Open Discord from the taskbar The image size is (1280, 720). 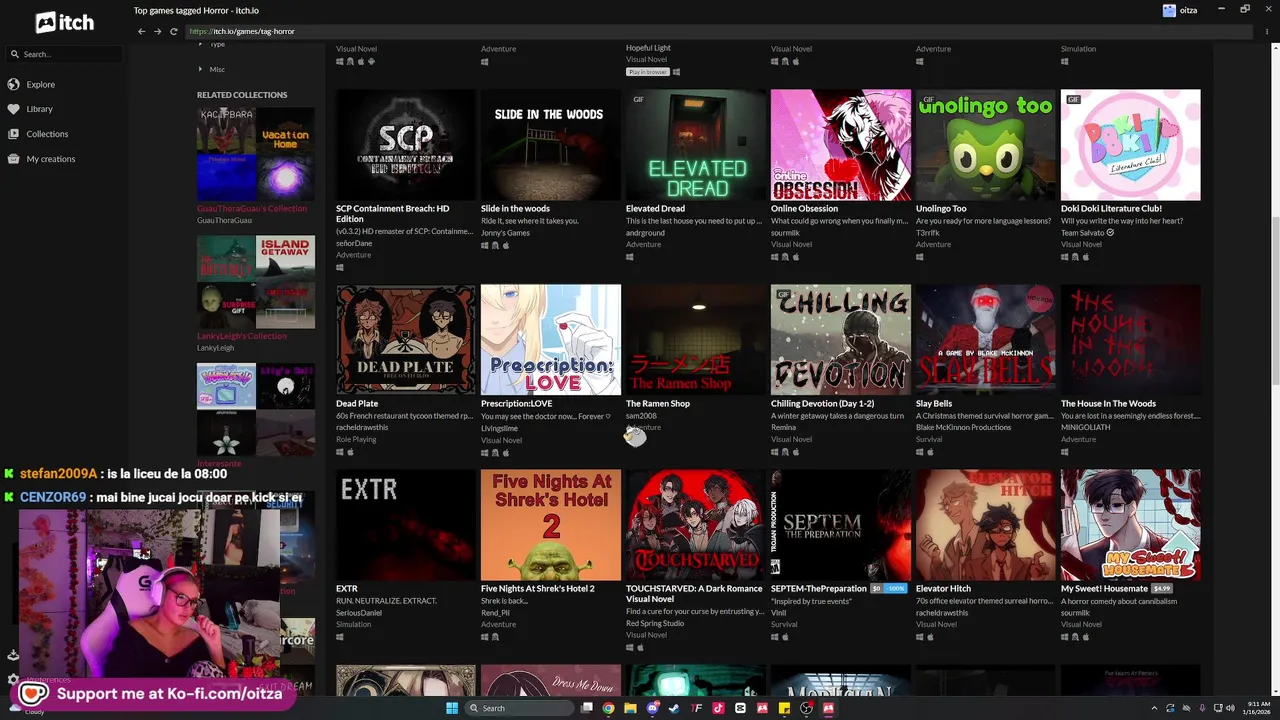point(652,708)
